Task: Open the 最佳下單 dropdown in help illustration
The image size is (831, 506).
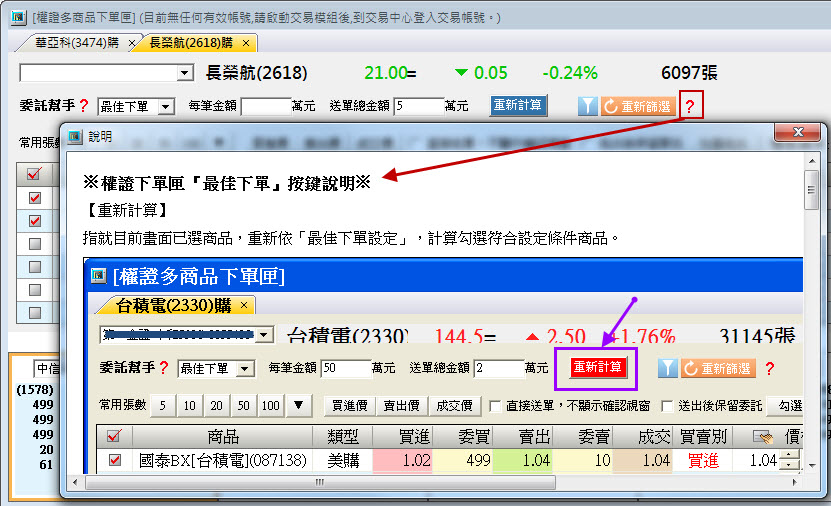Action: tap(245, 369)
